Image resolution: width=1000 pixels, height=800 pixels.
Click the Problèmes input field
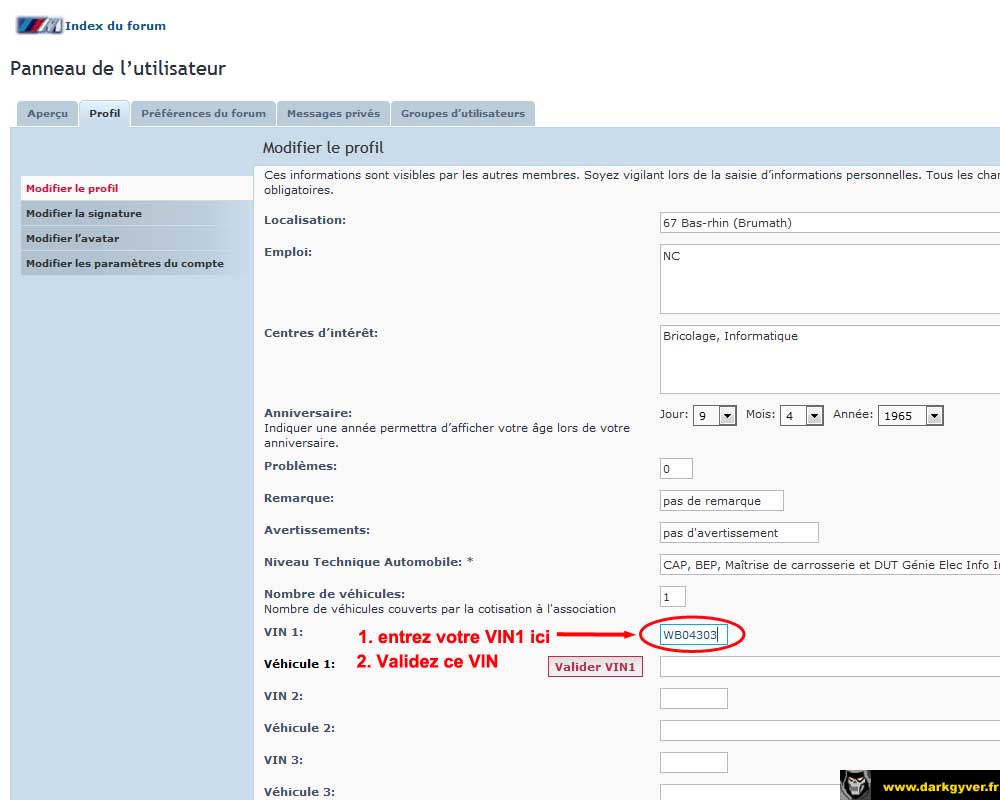pos(676,468)
